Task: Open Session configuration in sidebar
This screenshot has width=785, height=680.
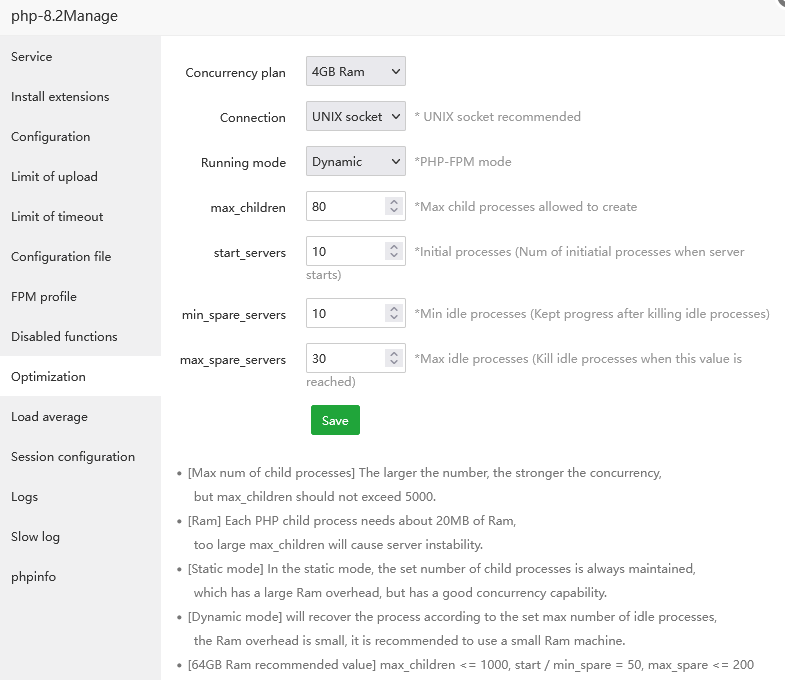Action: [x=73, y=457]
